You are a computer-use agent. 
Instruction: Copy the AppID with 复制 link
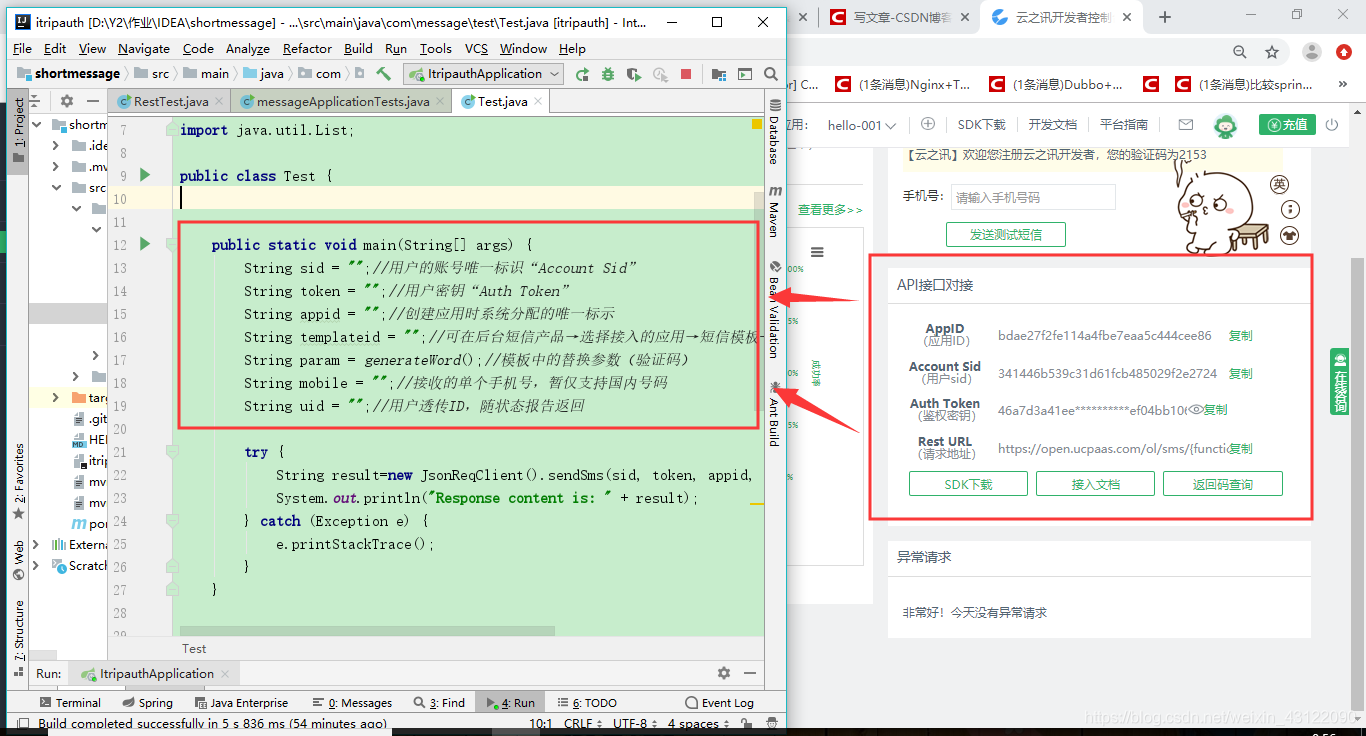(x=1240, y=336)
